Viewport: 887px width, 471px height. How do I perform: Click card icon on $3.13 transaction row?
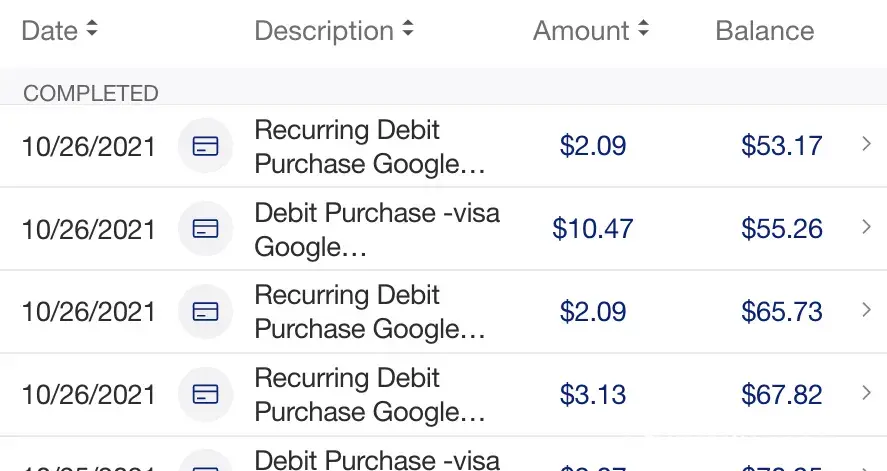(x=205, y=394)
